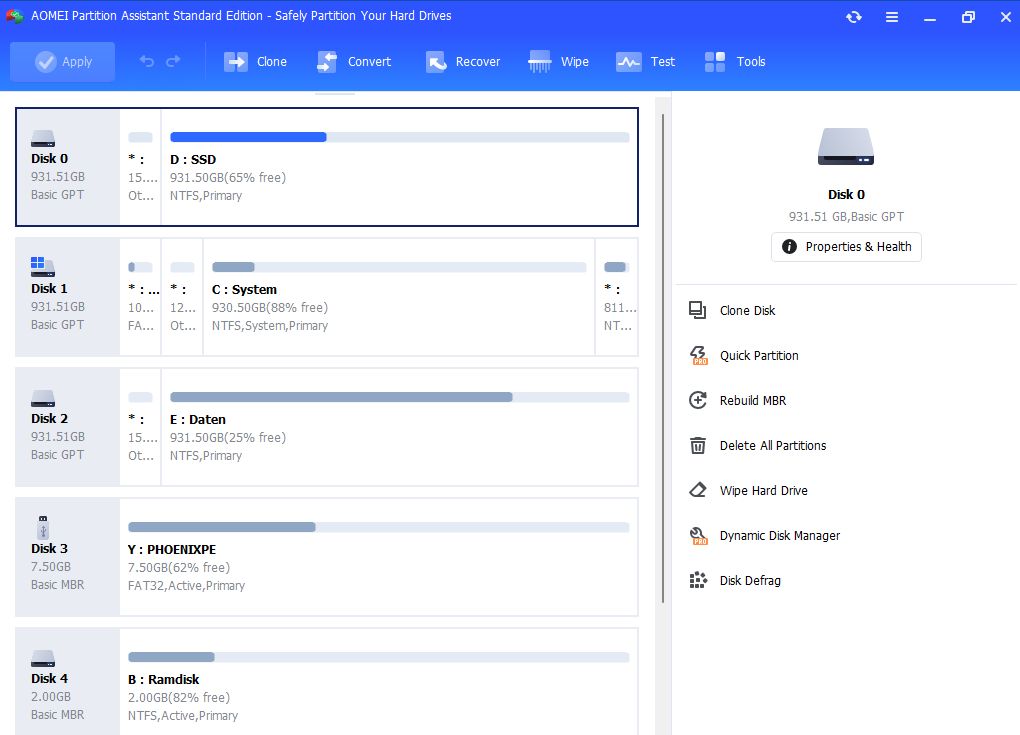The image size is (1020, 735).
Task: Click the Undo arrow icon
Action: [x=147, y=62]
